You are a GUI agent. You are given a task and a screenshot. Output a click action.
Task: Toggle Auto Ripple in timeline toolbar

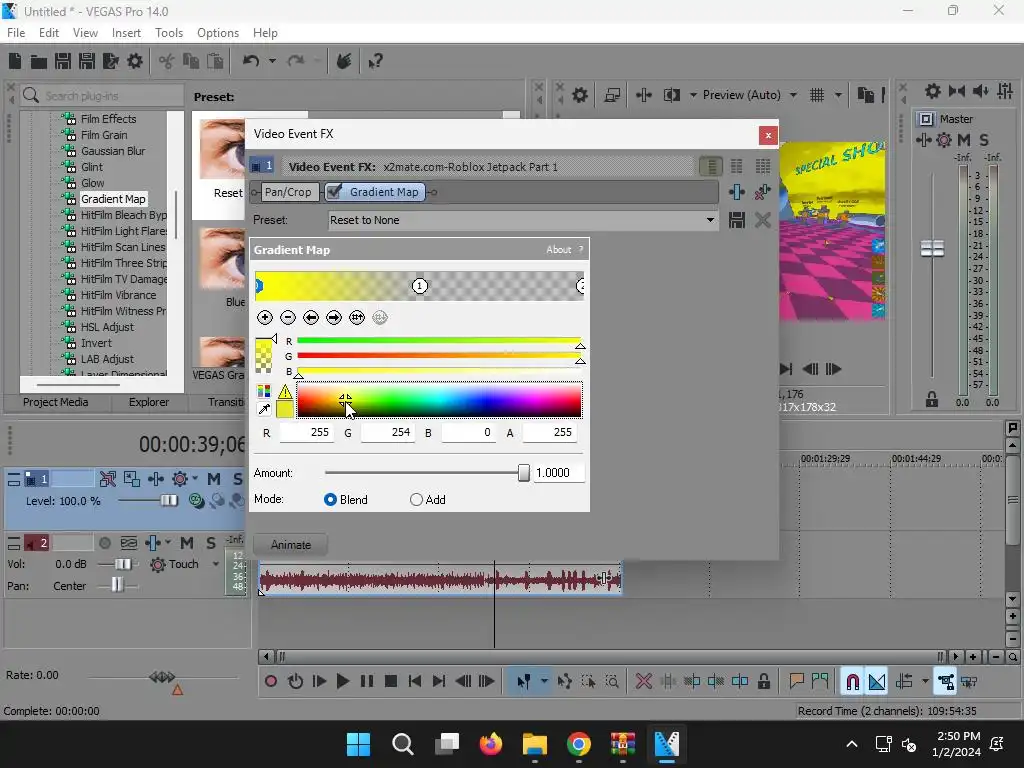click(x=904, y=682)
